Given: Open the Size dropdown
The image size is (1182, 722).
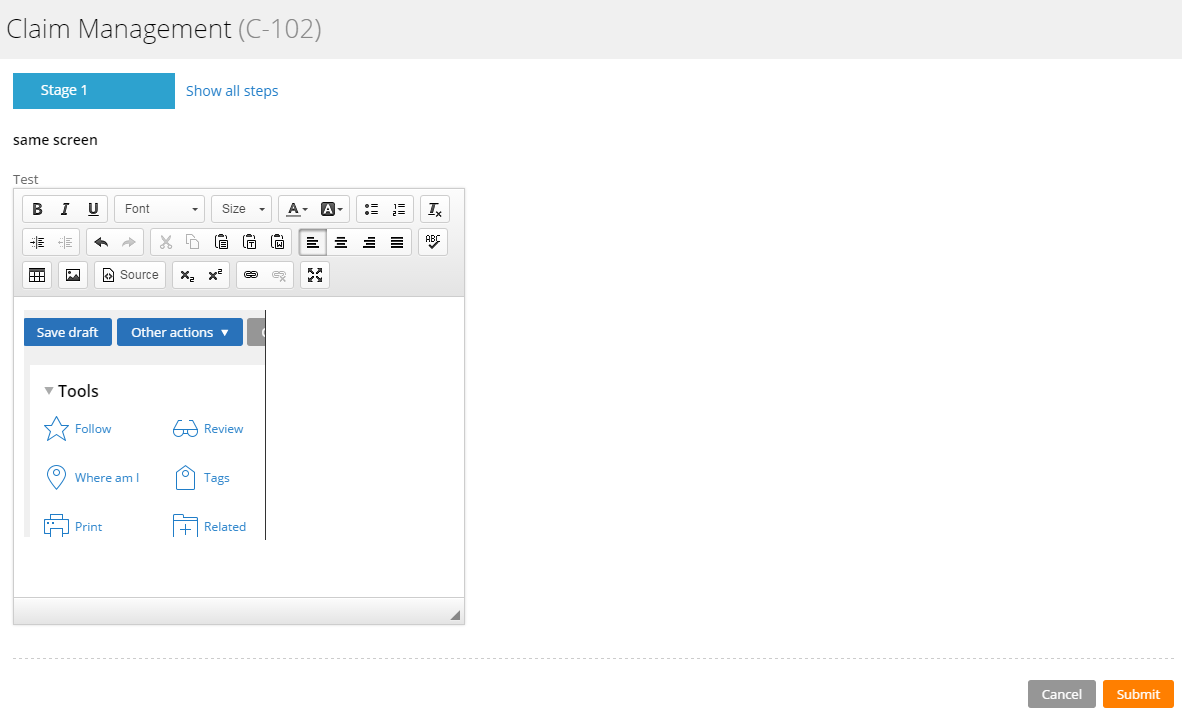Looking at the screenshot, I should (x=241, y=209).
